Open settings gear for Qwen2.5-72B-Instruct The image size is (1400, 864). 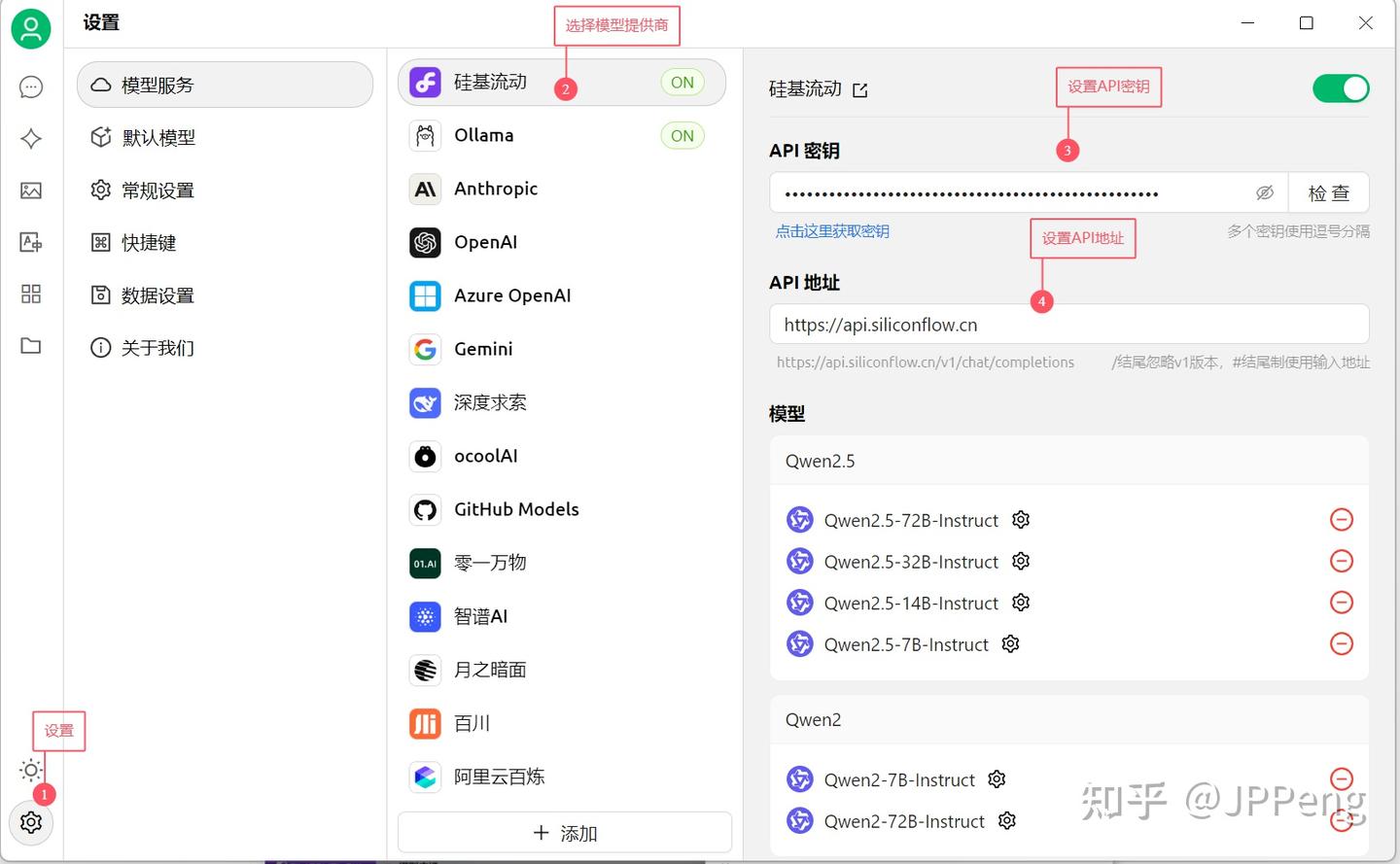[x=1021, y=520]
